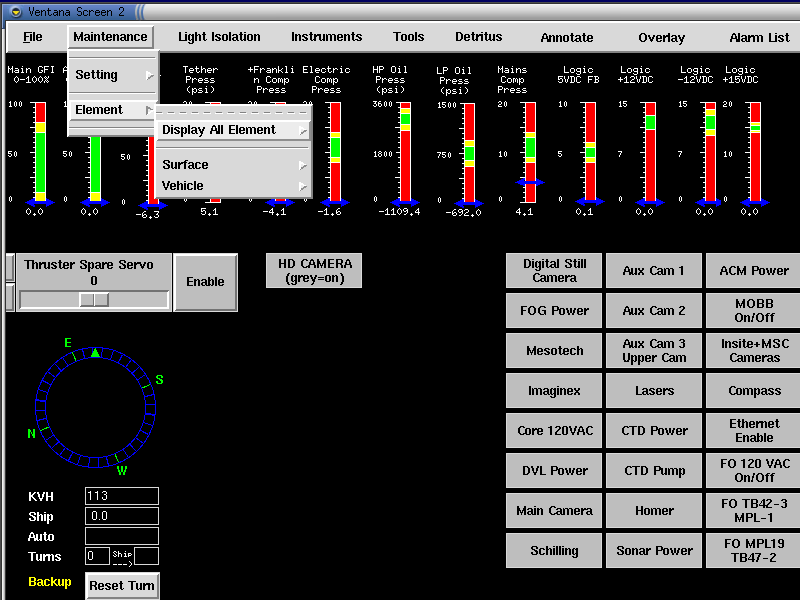Open the Tools menu
The width and height of the screenshot is (800, 600).
click(408, 37)
